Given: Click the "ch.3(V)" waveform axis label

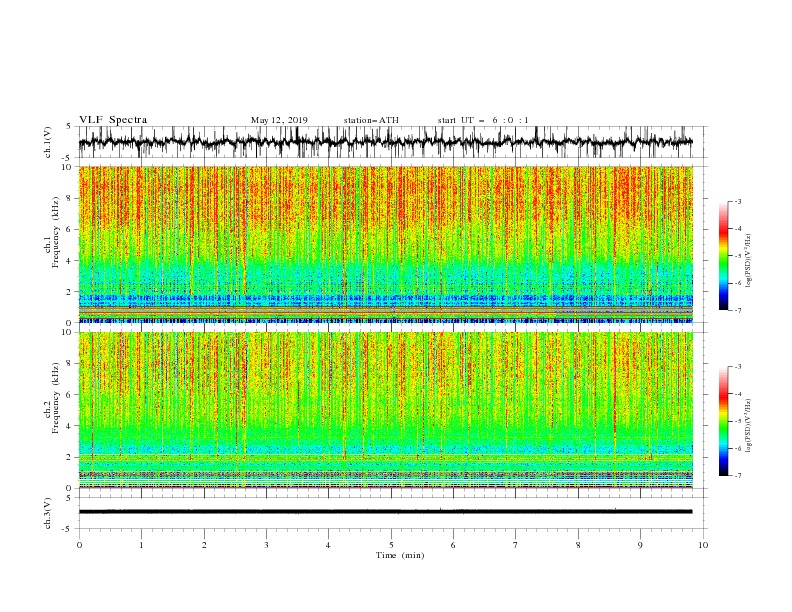Looking at the screenshot, I should pos(48,513).
